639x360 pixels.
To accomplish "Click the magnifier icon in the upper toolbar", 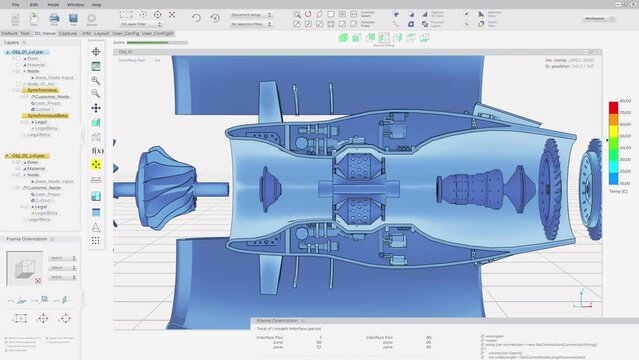I will click(297, 15).
